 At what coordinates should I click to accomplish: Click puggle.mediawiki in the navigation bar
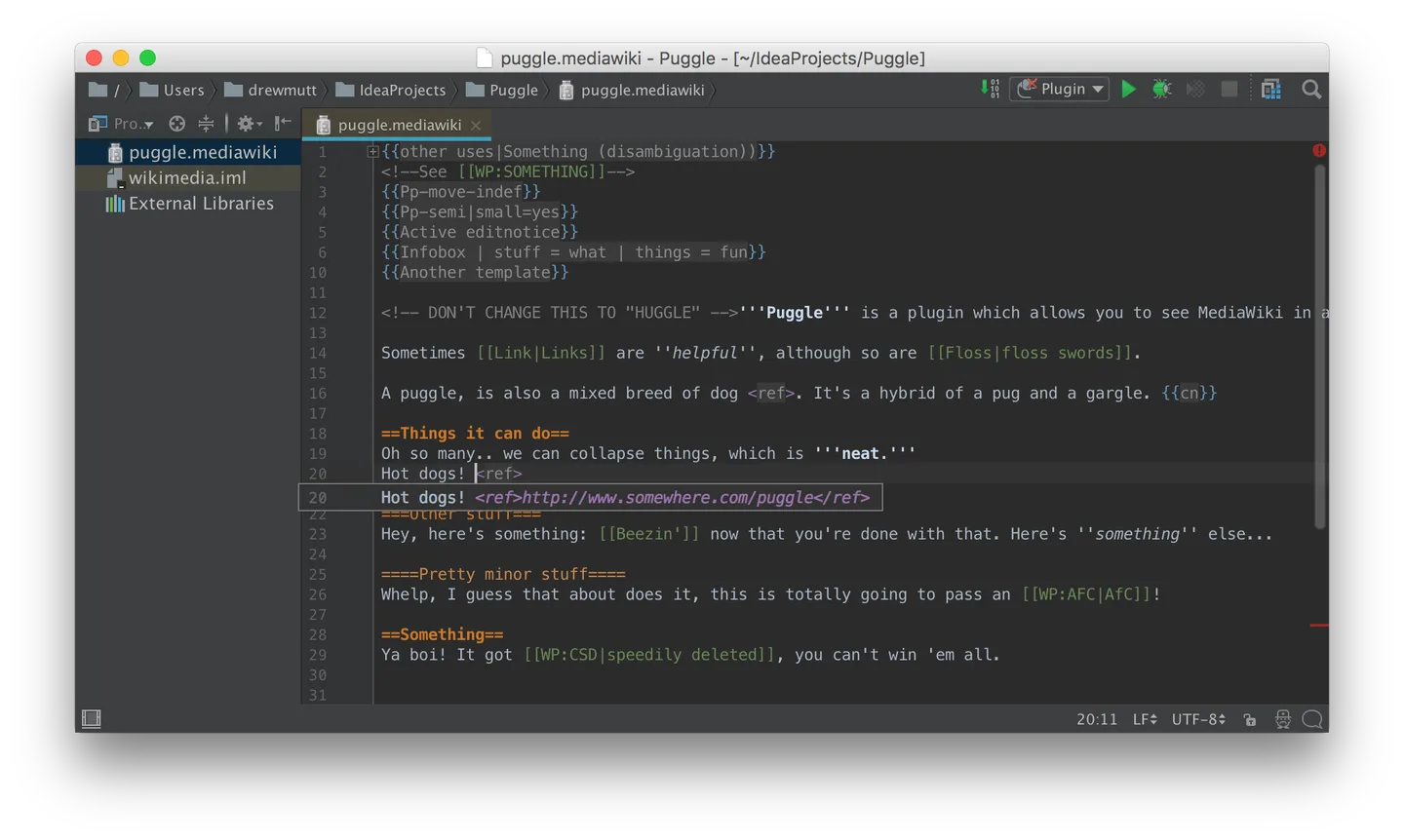632,91
